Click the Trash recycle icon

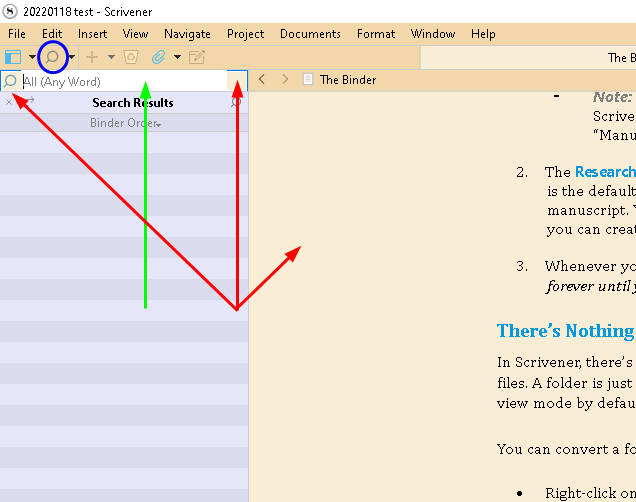pyautogui.click(x=131, y=57)
